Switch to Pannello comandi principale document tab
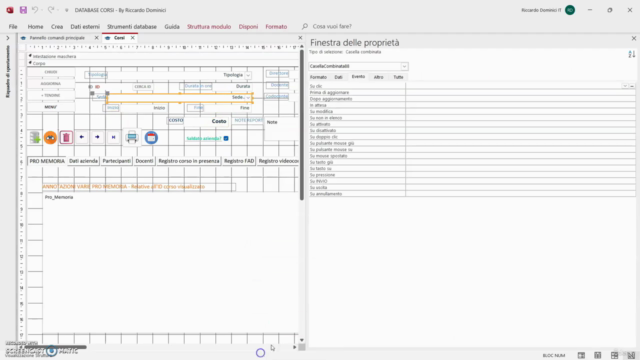Viewport: 640px width, 360px height. (x=57, y=38)
